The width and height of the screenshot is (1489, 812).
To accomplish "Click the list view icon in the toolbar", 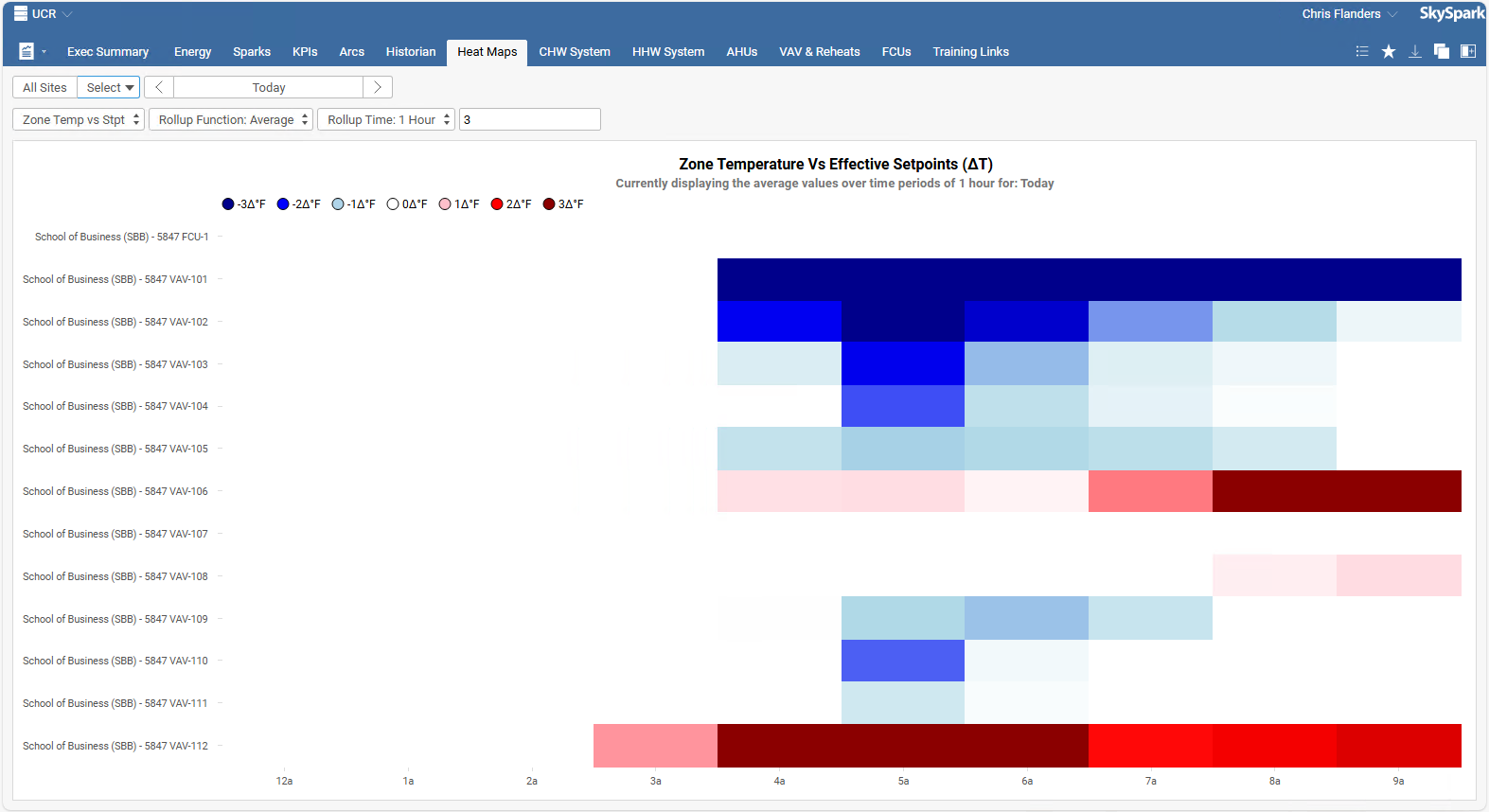I will pos(1361,51).
